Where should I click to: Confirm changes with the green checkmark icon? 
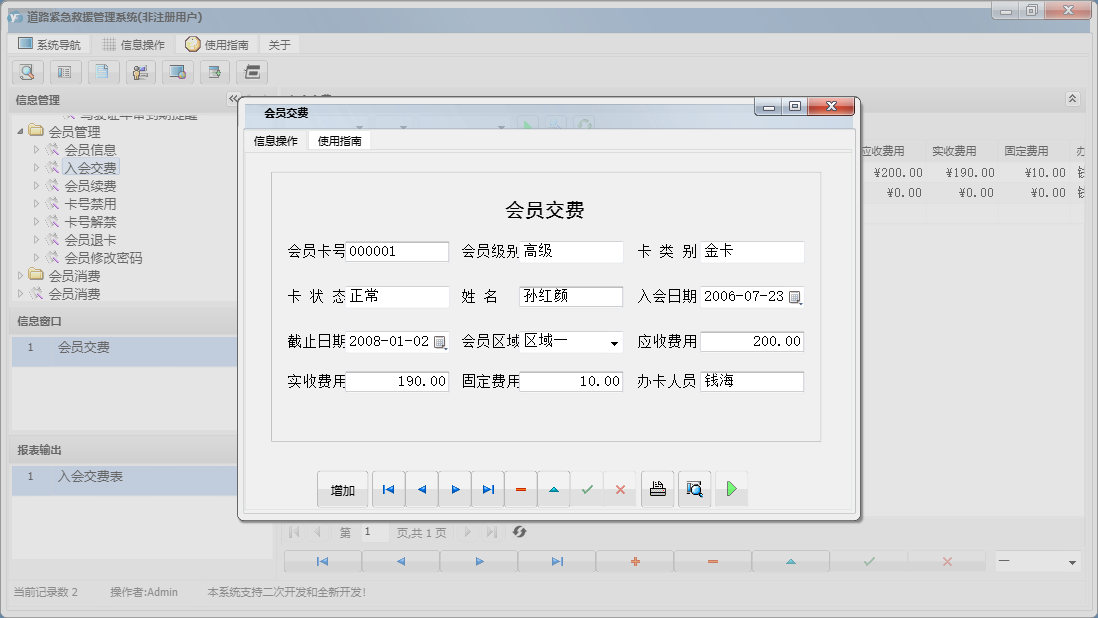(x=587, y=489)
